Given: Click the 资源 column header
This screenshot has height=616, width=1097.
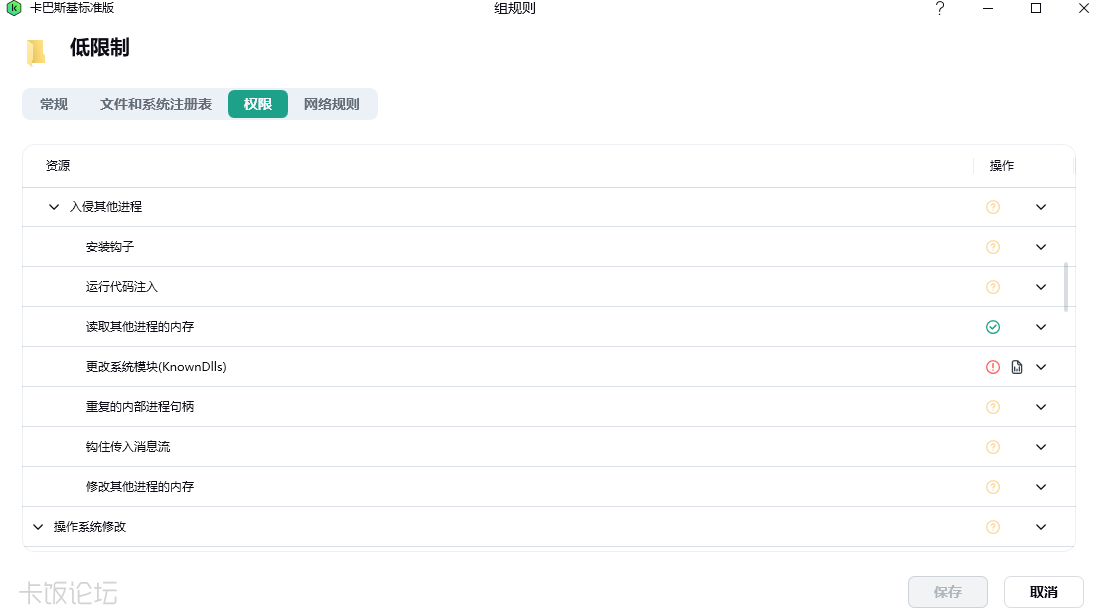Looking at the screenshot, I should [58, 166].
